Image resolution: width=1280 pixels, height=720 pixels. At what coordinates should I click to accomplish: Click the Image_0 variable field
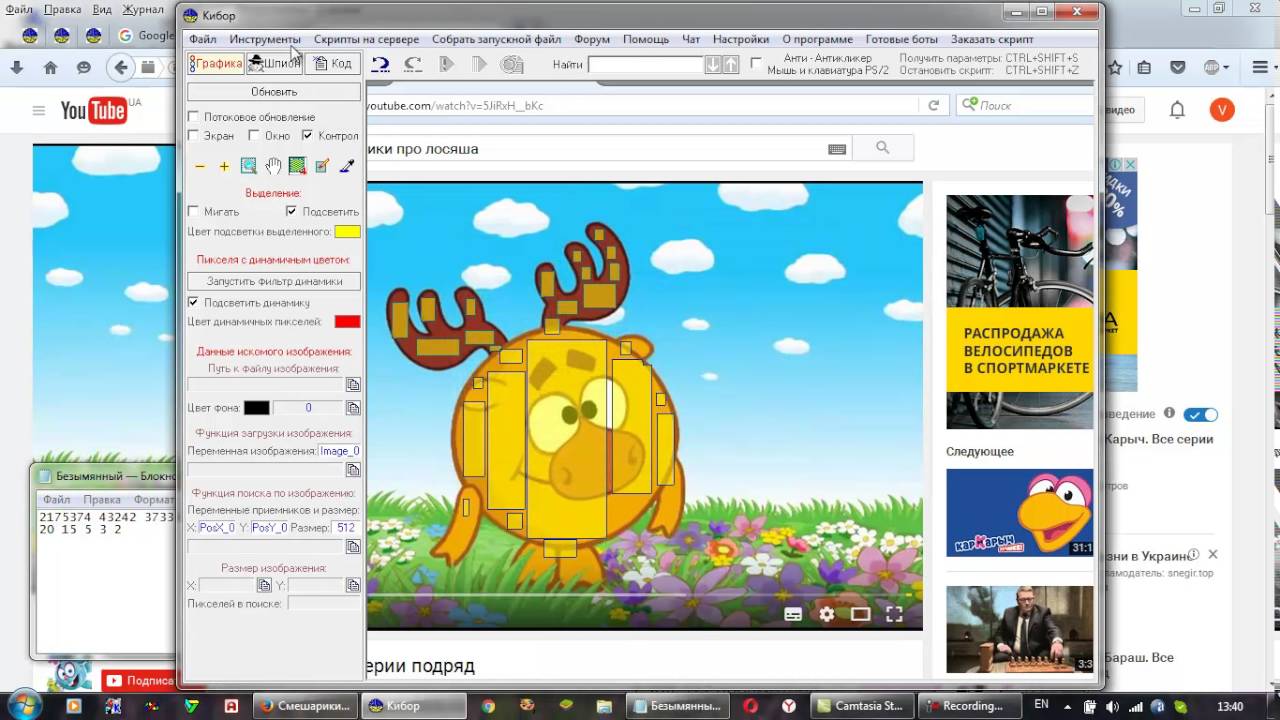[340, 451]
